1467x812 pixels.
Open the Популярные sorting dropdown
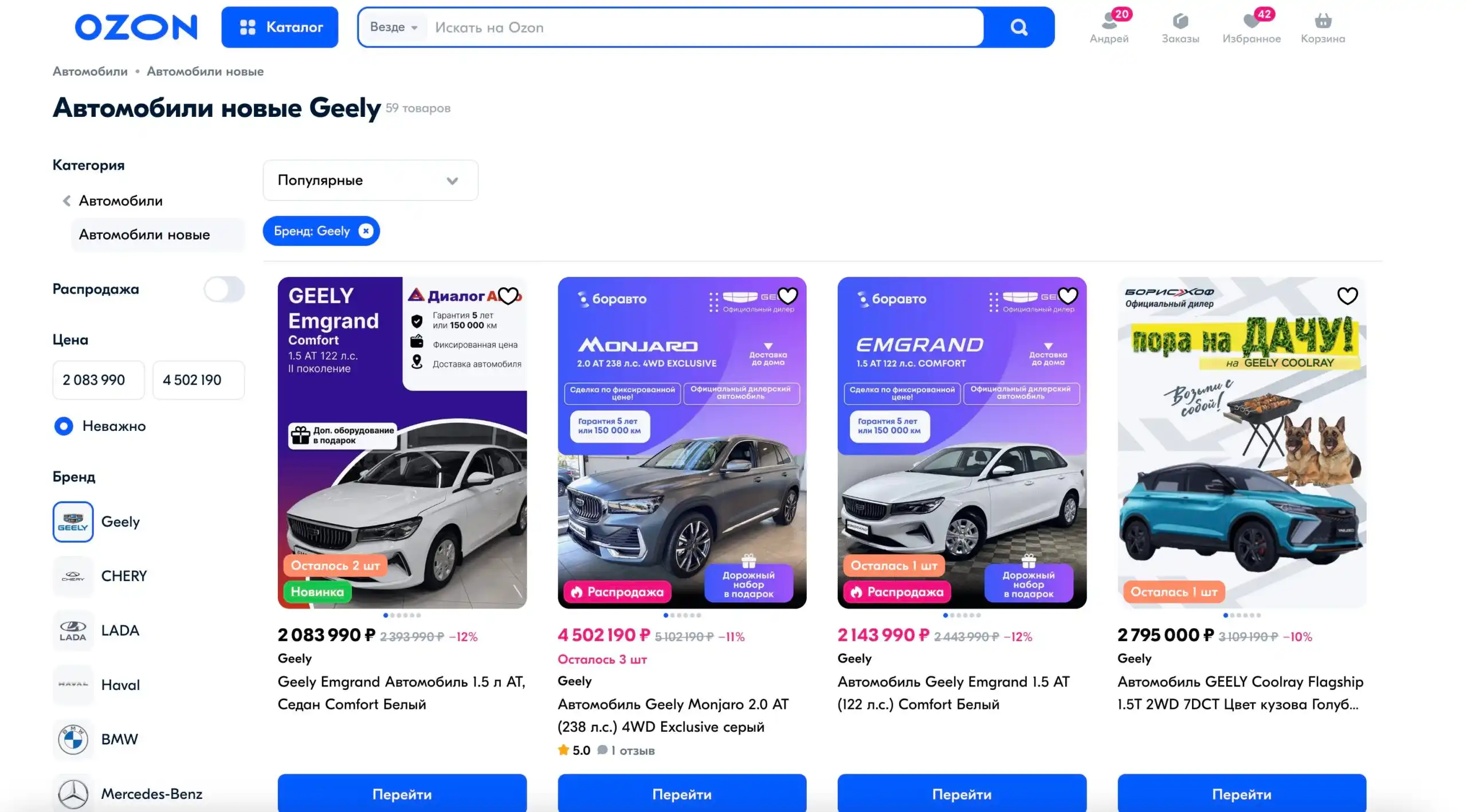tap(370, 180)
